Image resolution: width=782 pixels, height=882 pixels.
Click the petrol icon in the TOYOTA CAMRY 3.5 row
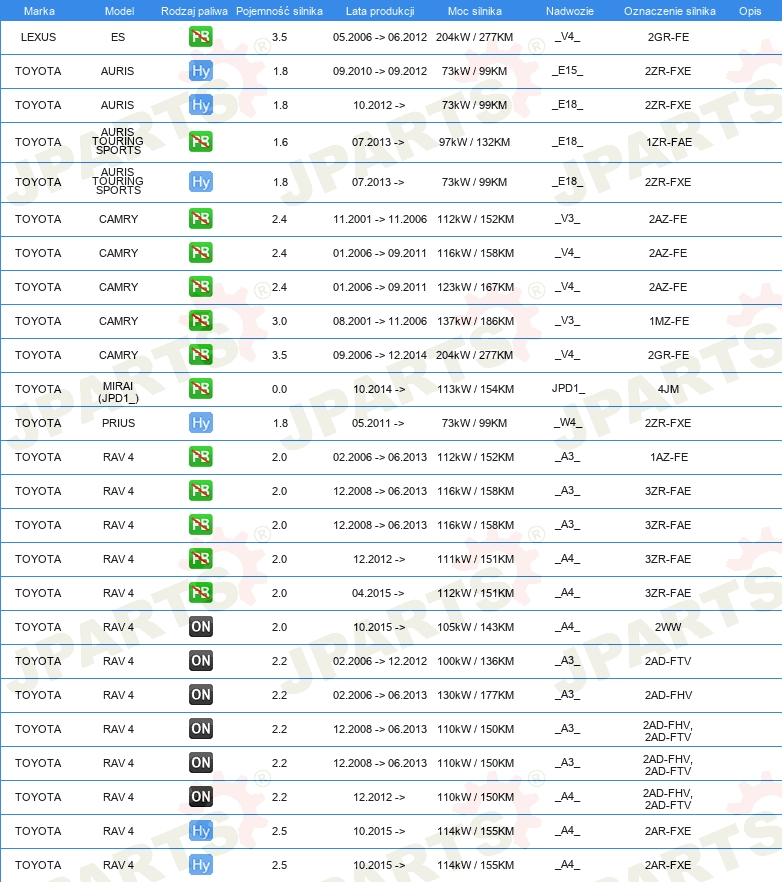click(x=201, y=355)
